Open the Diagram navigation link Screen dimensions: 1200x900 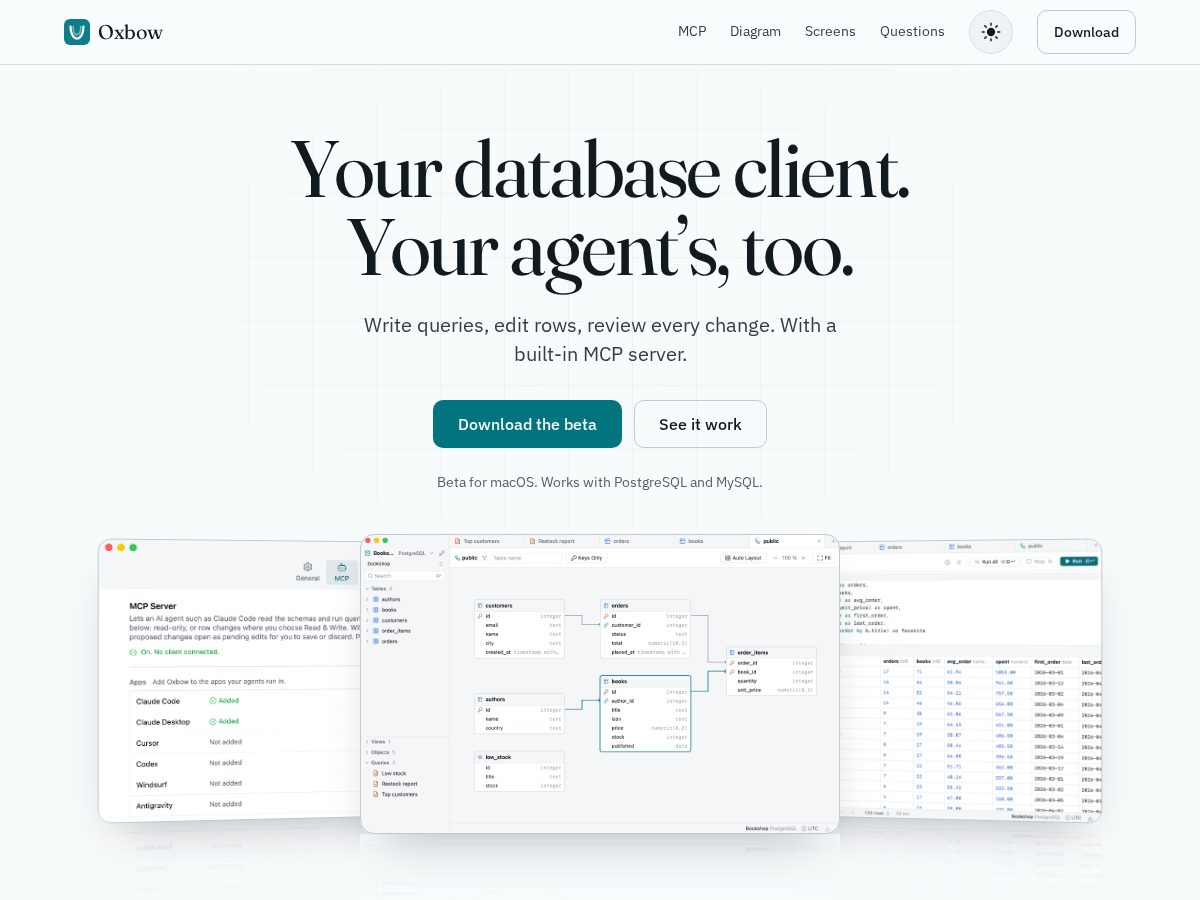(x=755, y=31)
